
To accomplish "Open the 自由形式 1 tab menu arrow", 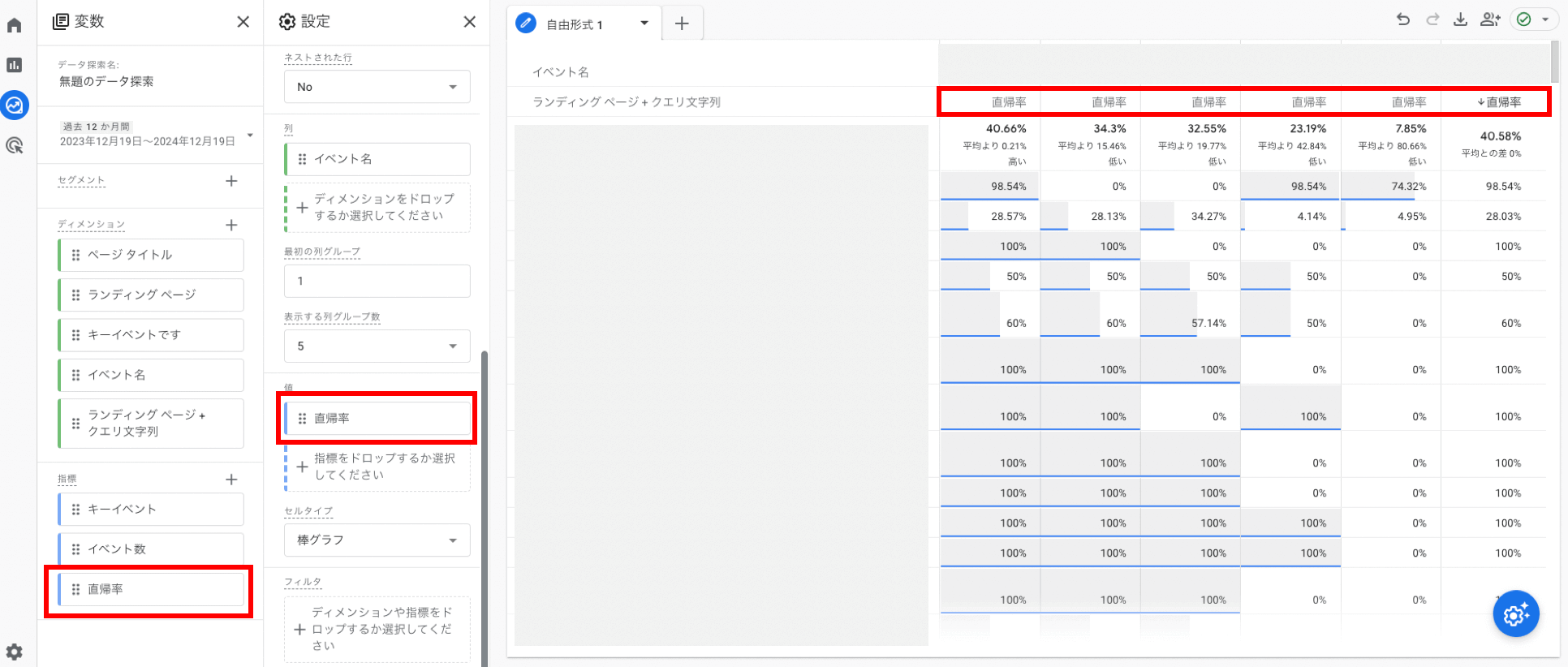I will [x=644, y=24].
